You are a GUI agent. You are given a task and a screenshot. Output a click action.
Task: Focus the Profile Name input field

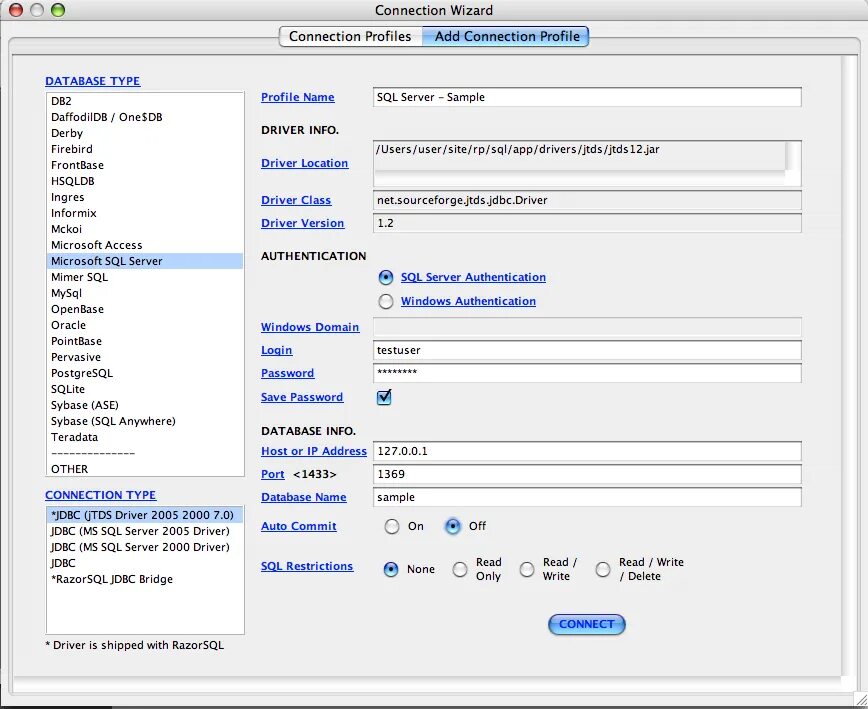pyautogui.click(x=587, y=97)
